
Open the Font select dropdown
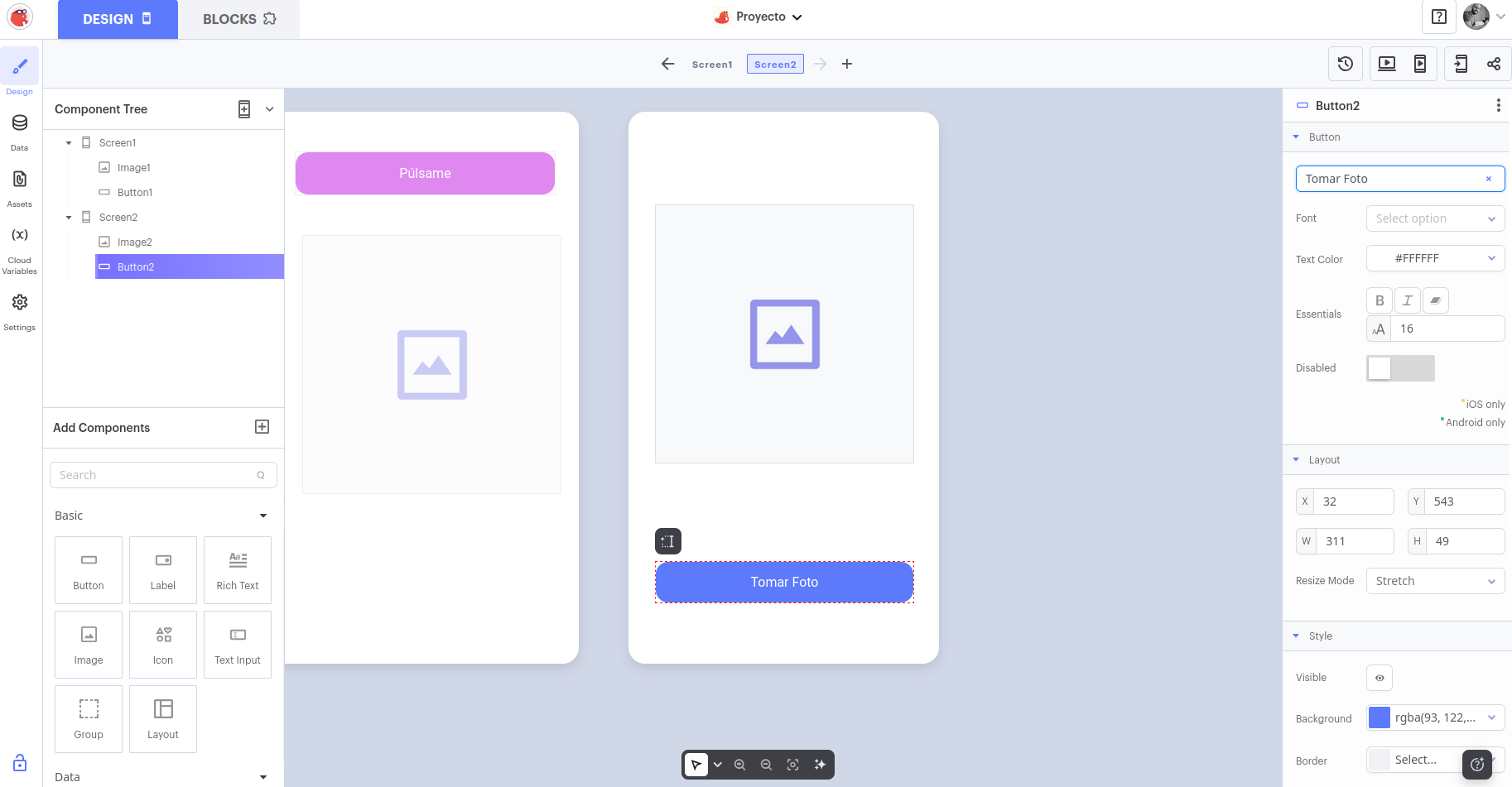[x=1435, y=218]
